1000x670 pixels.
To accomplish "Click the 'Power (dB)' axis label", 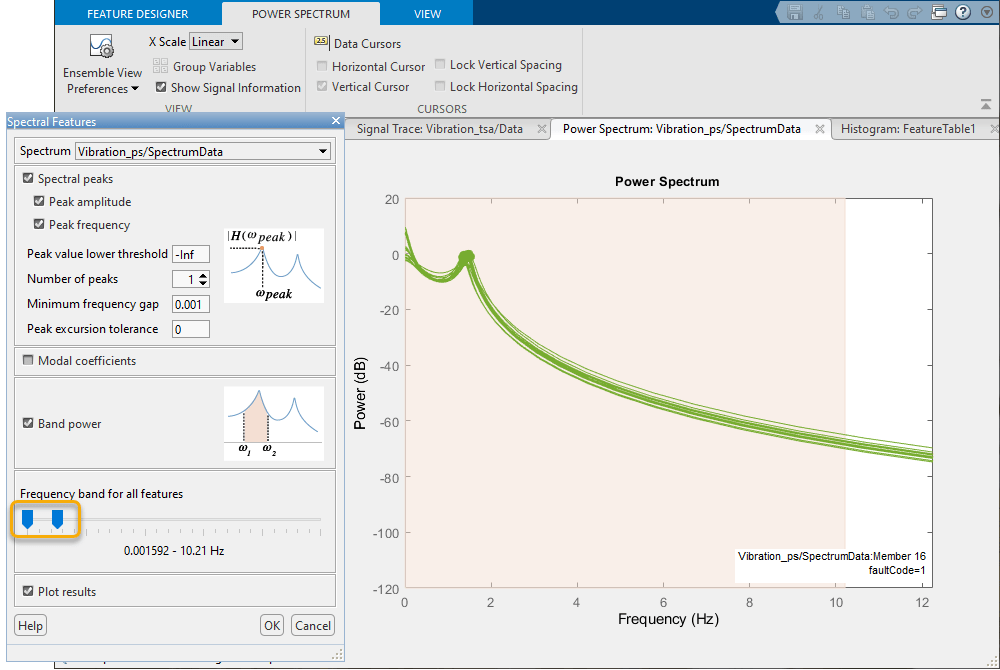I will click(360, 393).
